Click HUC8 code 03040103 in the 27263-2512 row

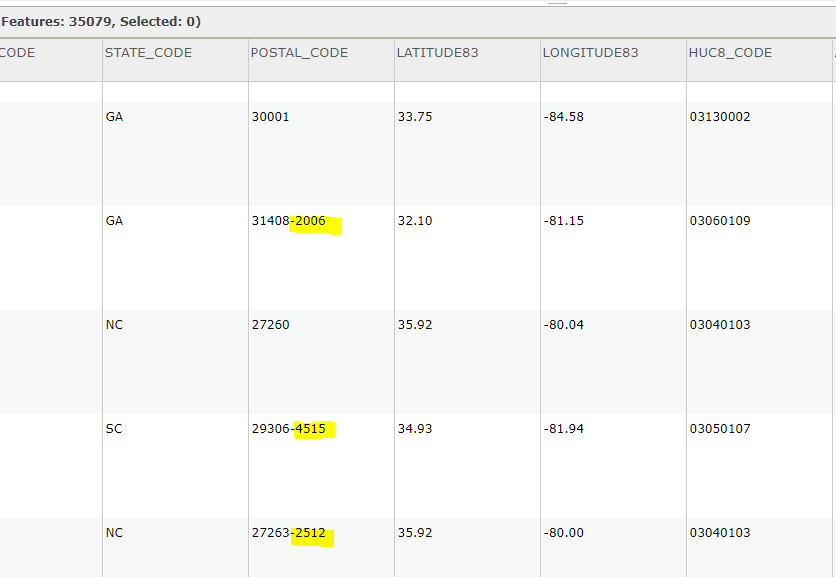pos(720,533)
